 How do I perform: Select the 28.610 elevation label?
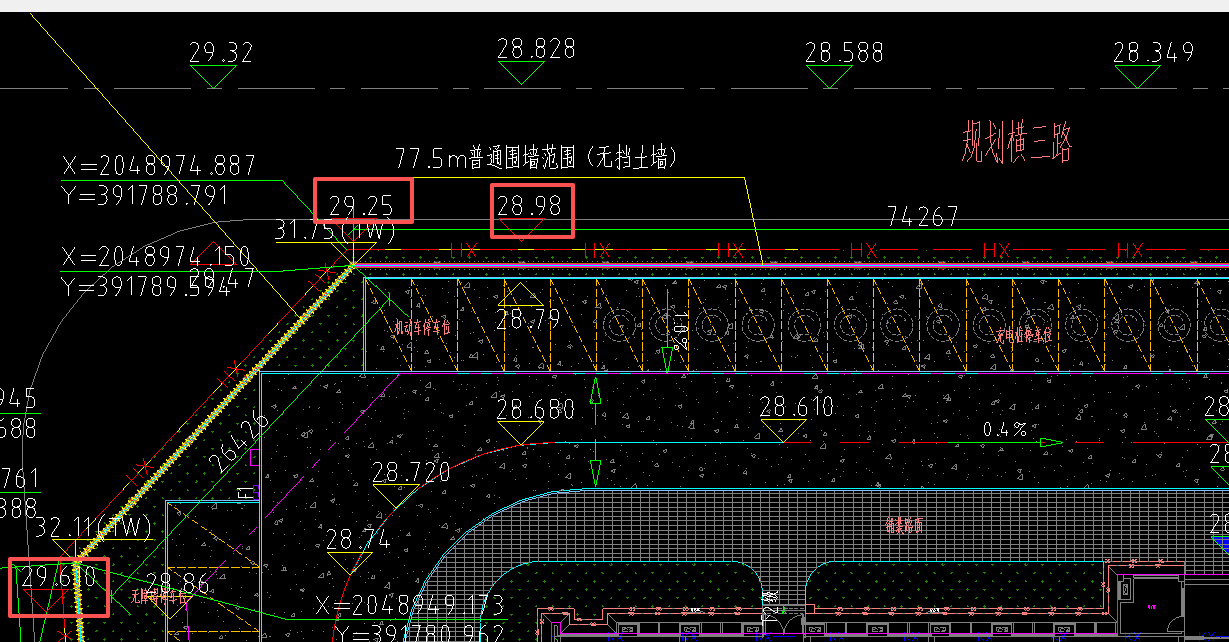pyautogui.click(x=797, y=406)
